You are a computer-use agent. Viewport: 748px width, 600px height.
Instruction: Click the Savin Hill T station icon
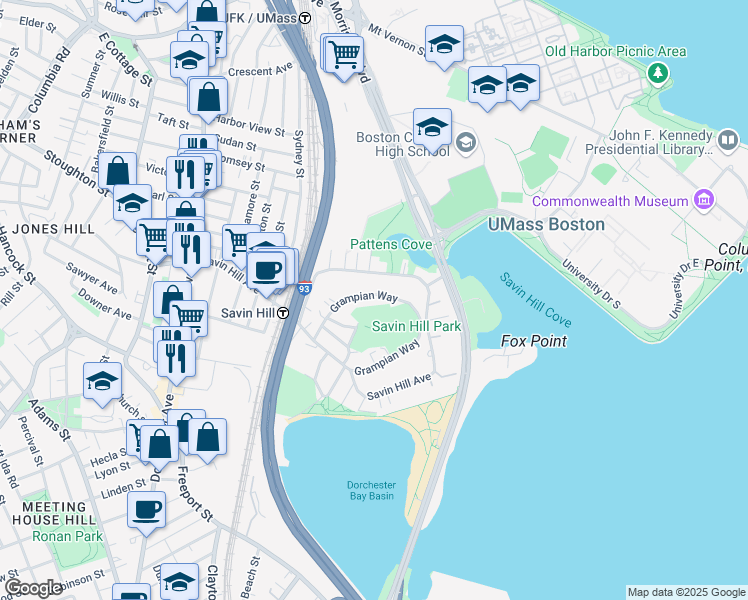click(283, 313)
